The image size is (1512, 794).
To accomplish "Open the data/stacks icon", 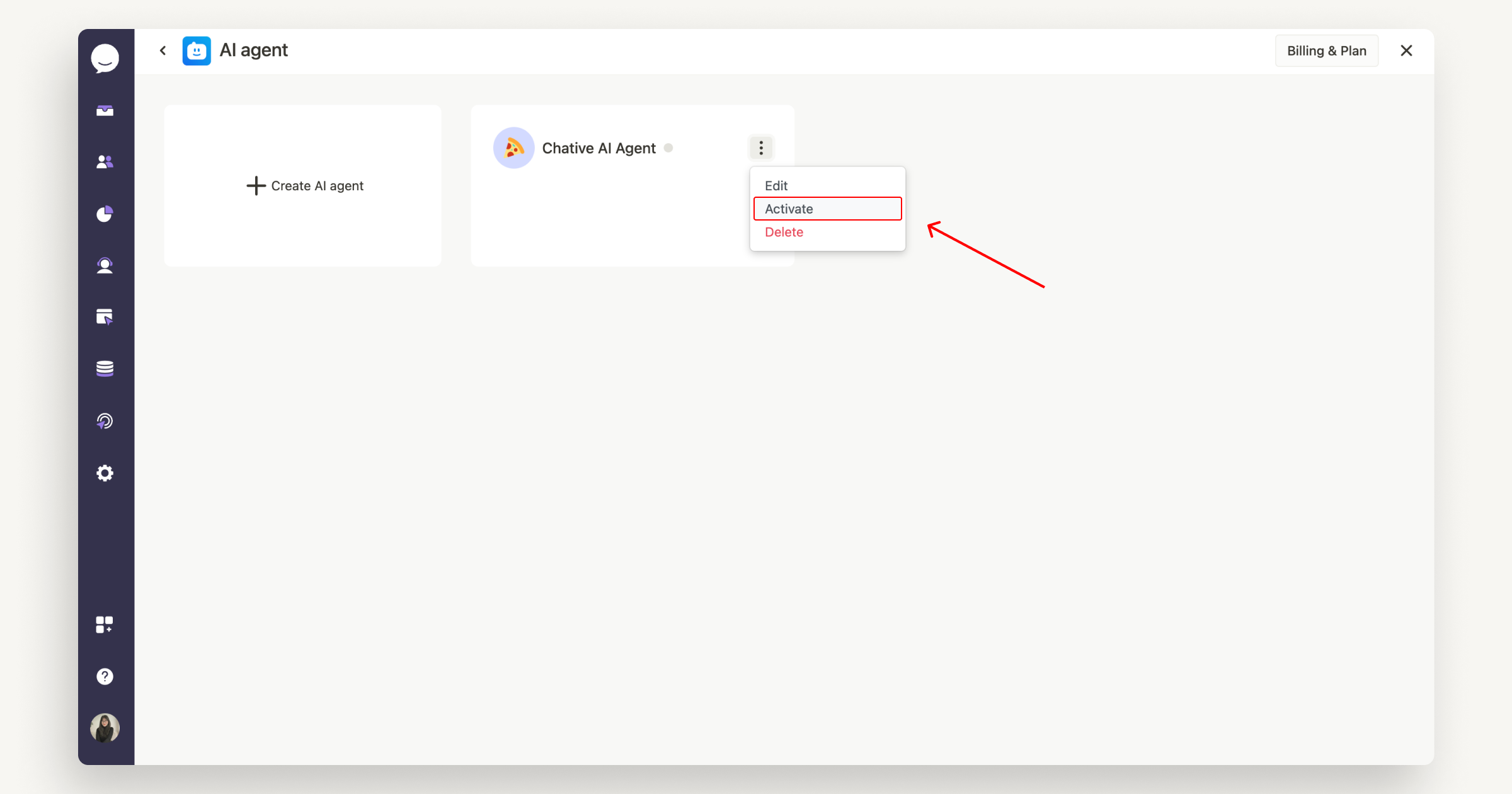I will click(105, 369).
